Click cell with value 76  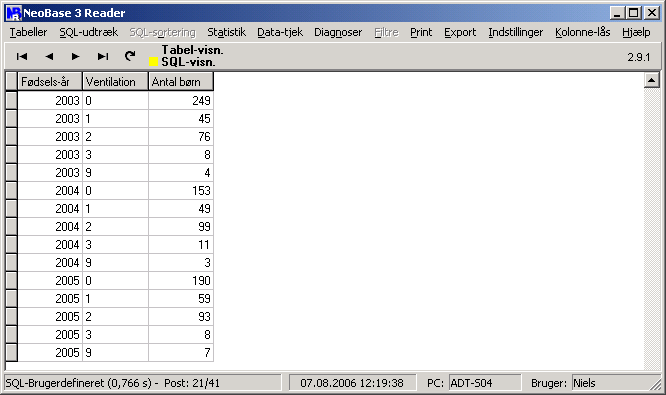[x=181, y=137]
